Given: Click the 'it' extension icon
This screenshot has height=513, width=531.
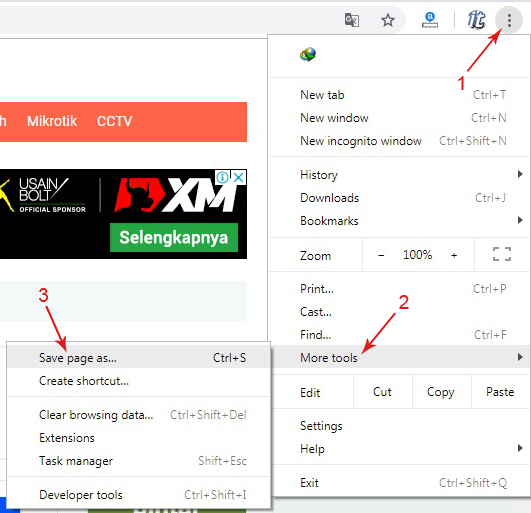Looking at the screenshot, I should click(476, 20).
